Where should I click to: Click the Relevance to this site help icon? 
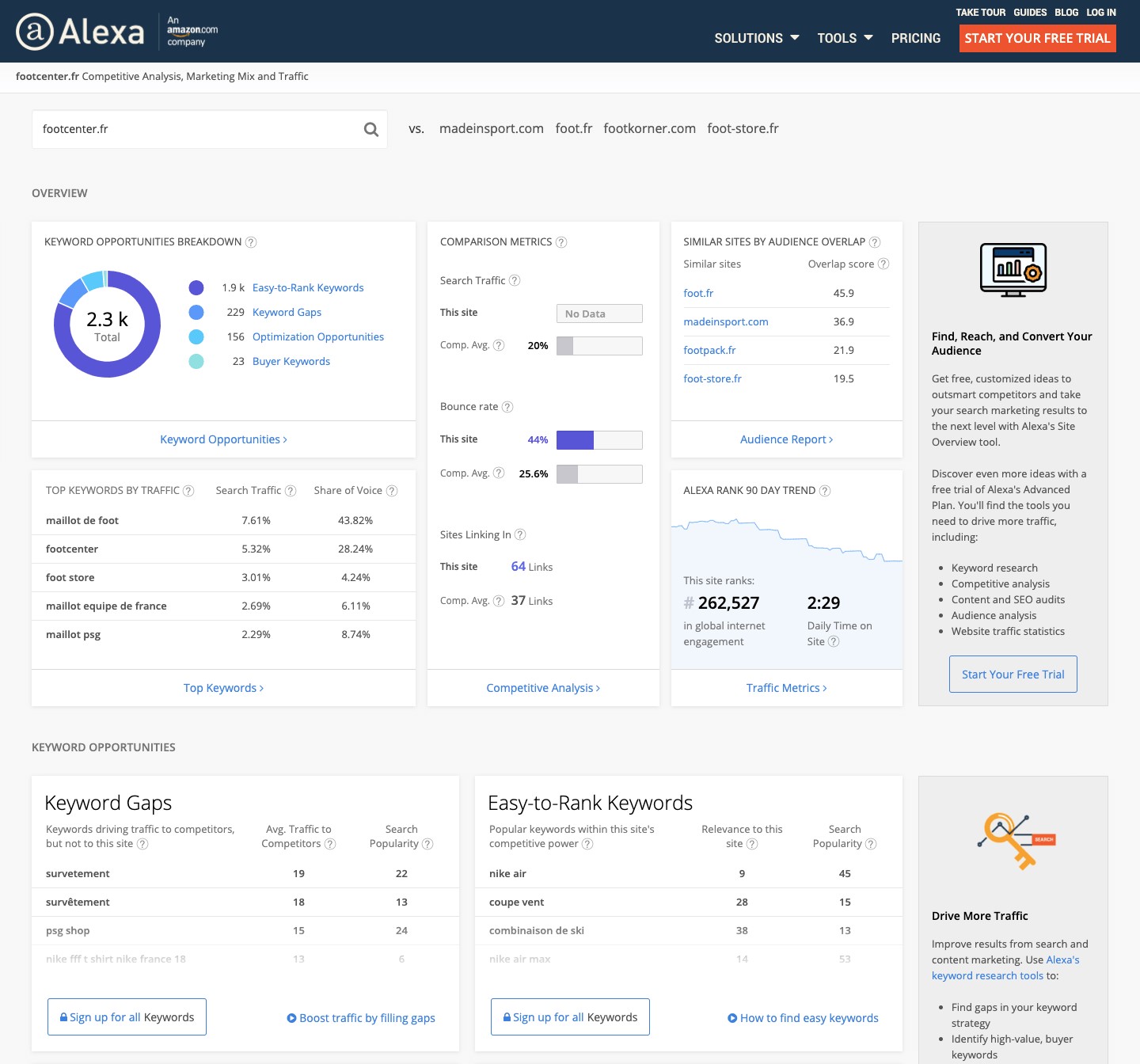[x=752, y=844]
